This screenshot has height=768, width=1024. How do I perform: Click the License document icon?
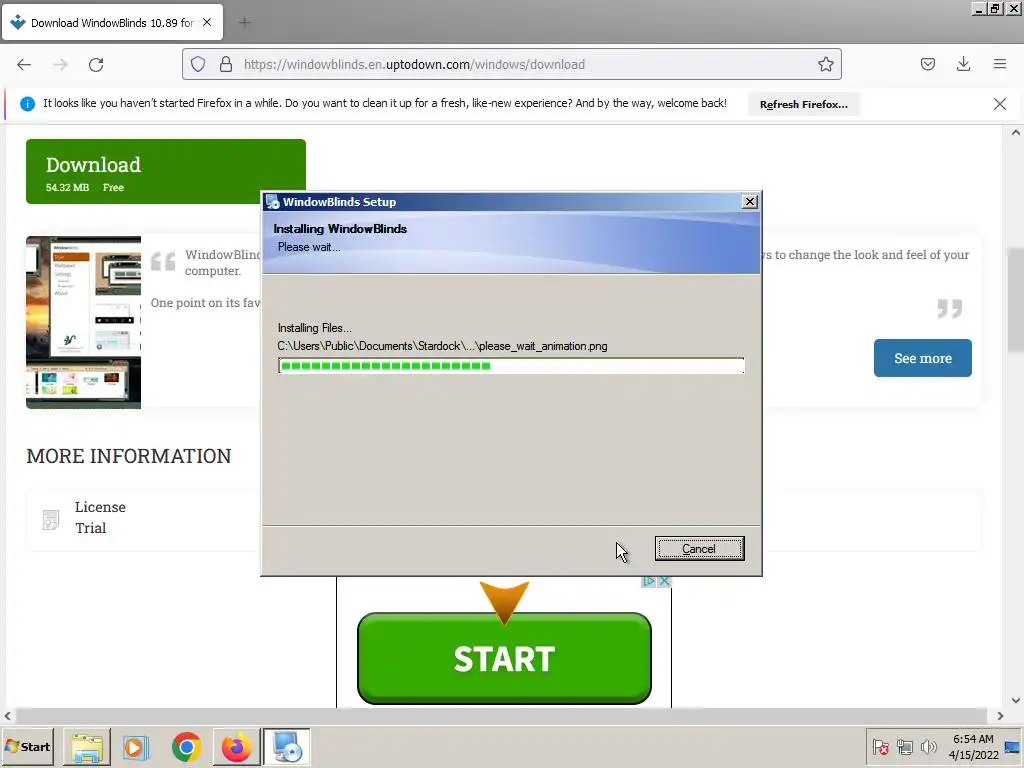point(51,519)
